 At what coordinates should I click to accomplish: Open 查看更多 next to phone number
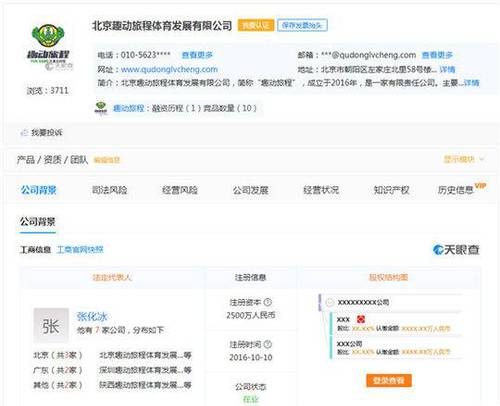click(197, 55)
